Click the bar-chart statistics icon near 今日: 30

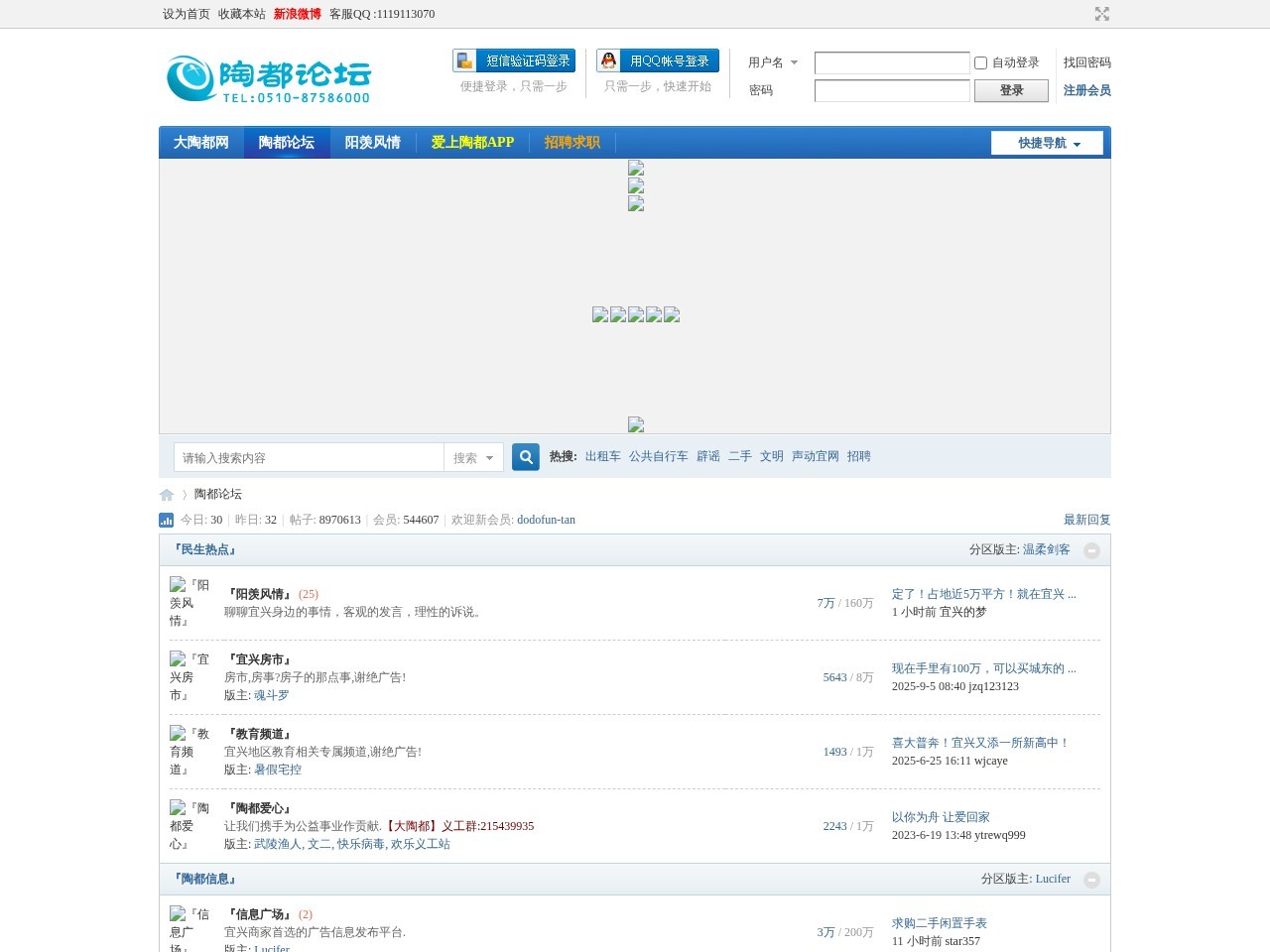tap(166, 519)
